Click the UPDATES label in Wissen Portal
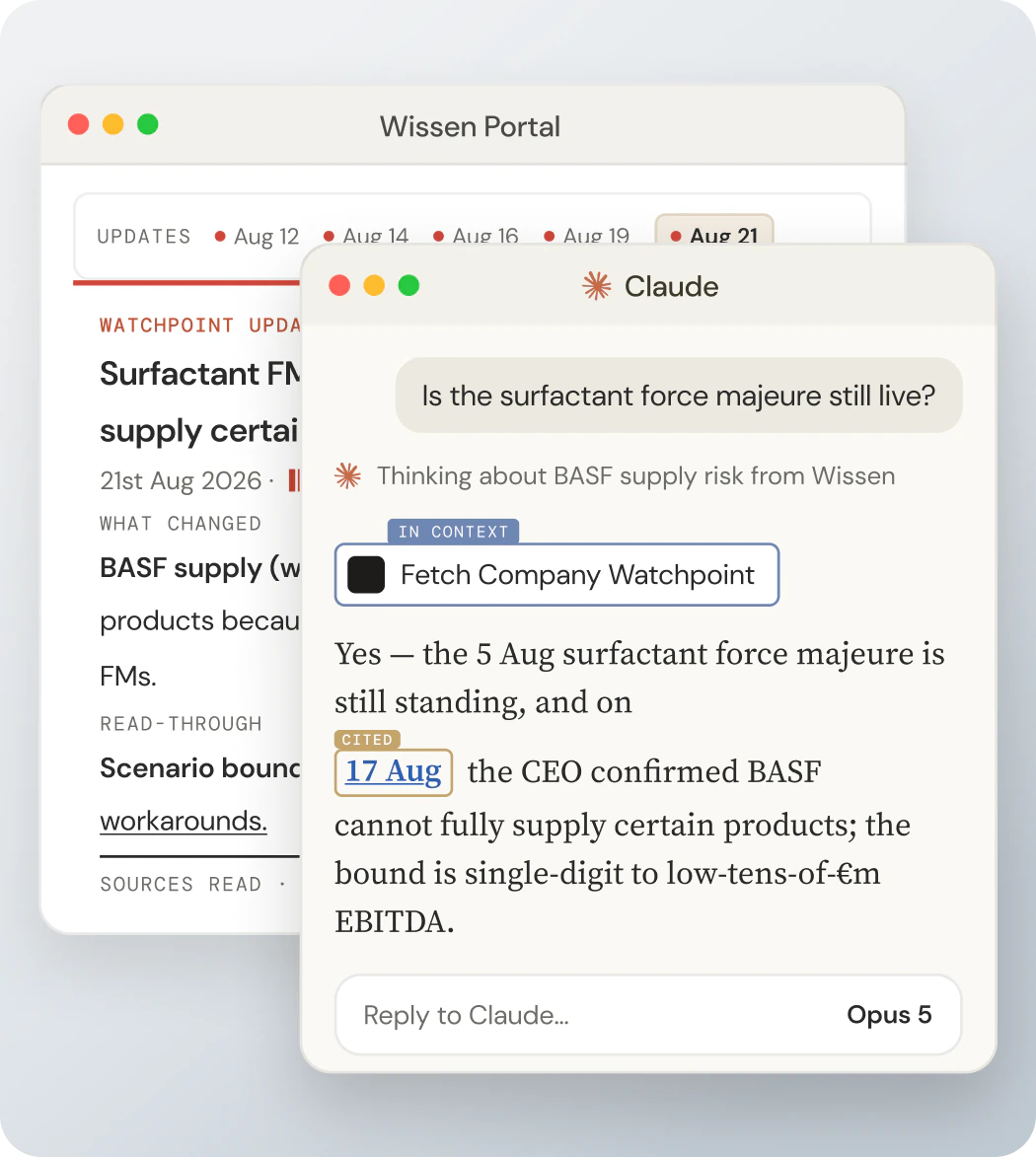1036x1157 pixels. 144,236
